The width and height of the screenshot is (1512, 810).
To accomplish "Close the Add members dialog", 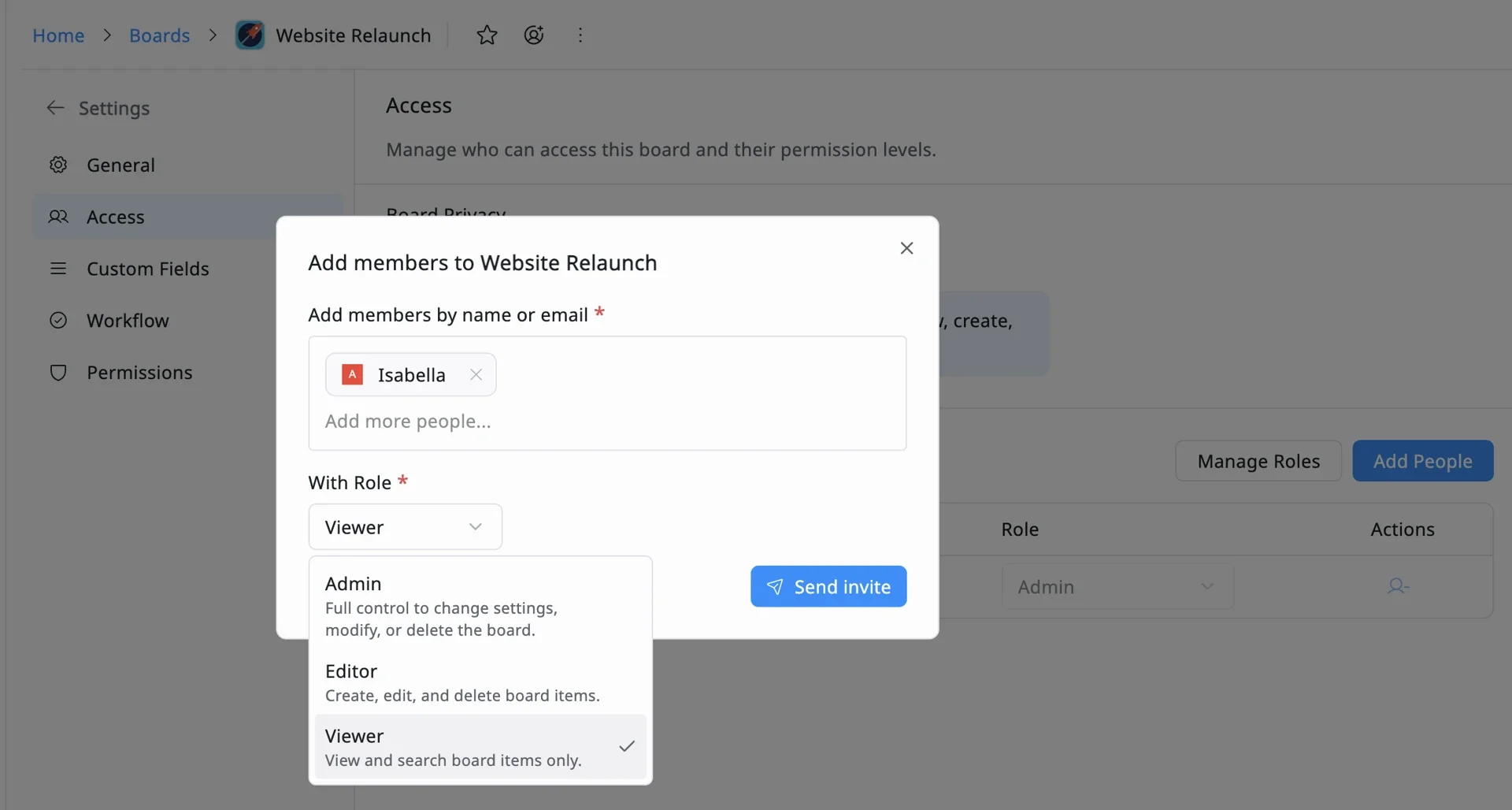I will (906, 248).
